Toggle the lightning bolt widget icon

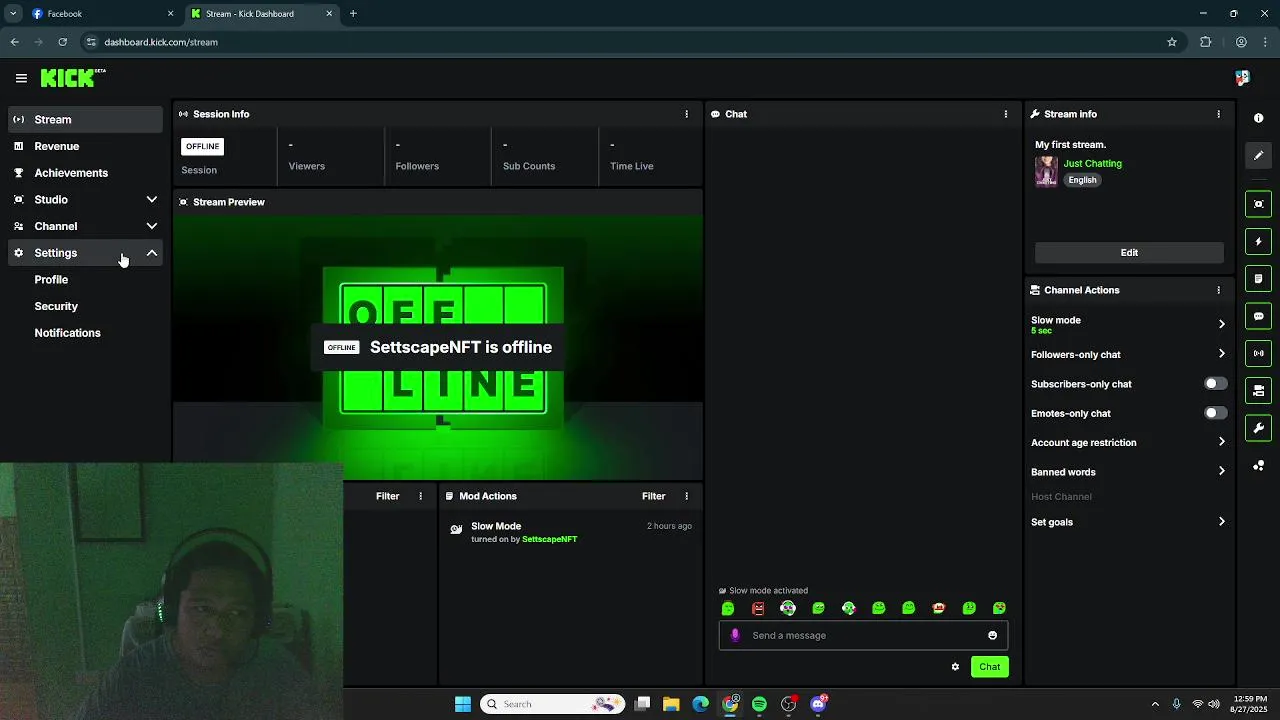(x=1258, y=241)
